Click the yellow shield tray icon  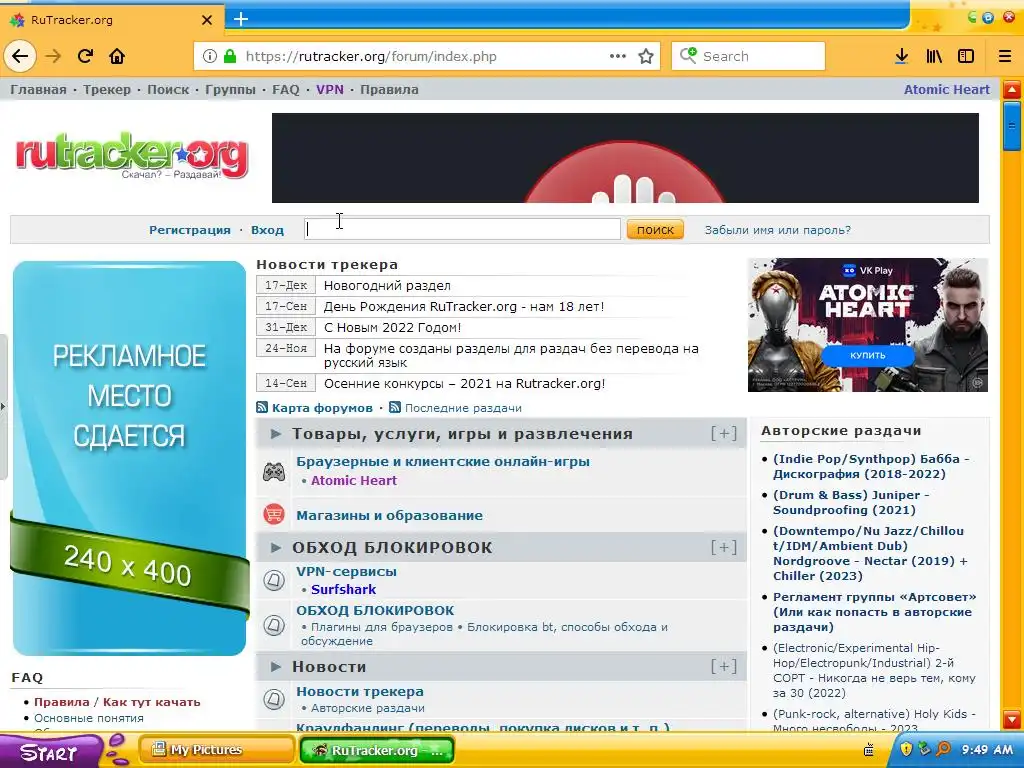tap(906, 748)
